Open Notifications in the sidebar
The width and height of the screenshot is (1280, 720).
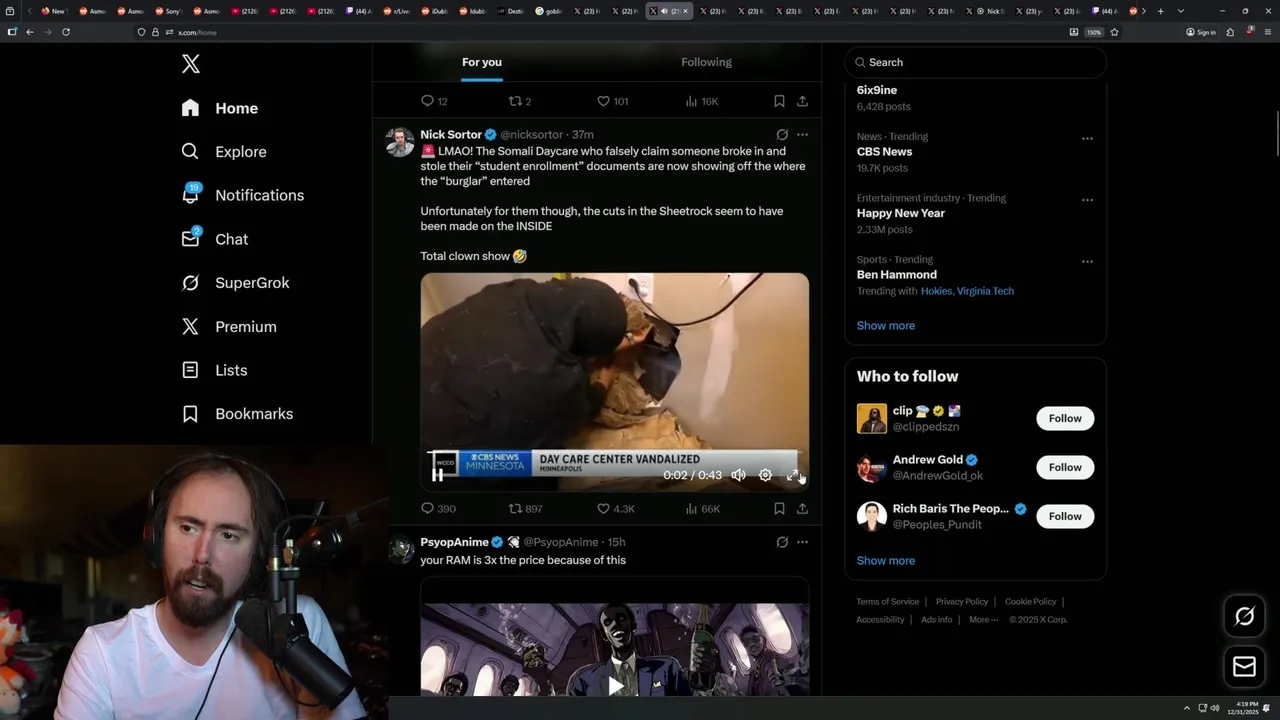click(x=242, y=195)
